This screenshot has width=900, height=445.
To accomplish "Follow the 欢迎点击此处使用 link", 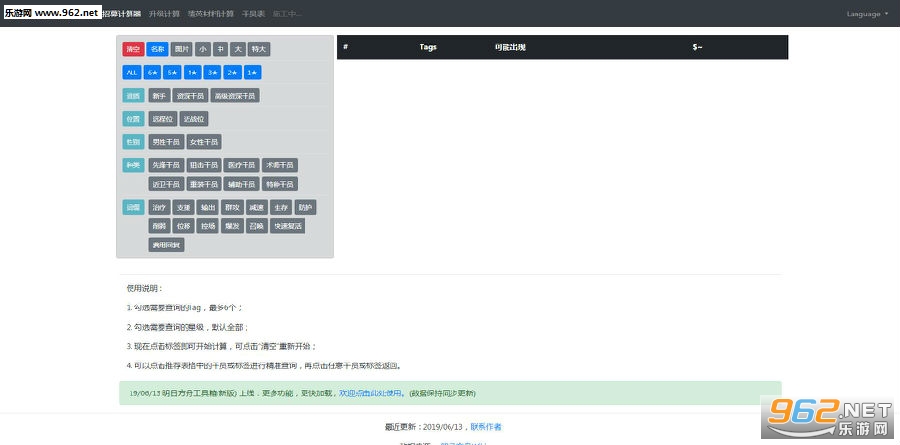I will (x=372, y=393).
